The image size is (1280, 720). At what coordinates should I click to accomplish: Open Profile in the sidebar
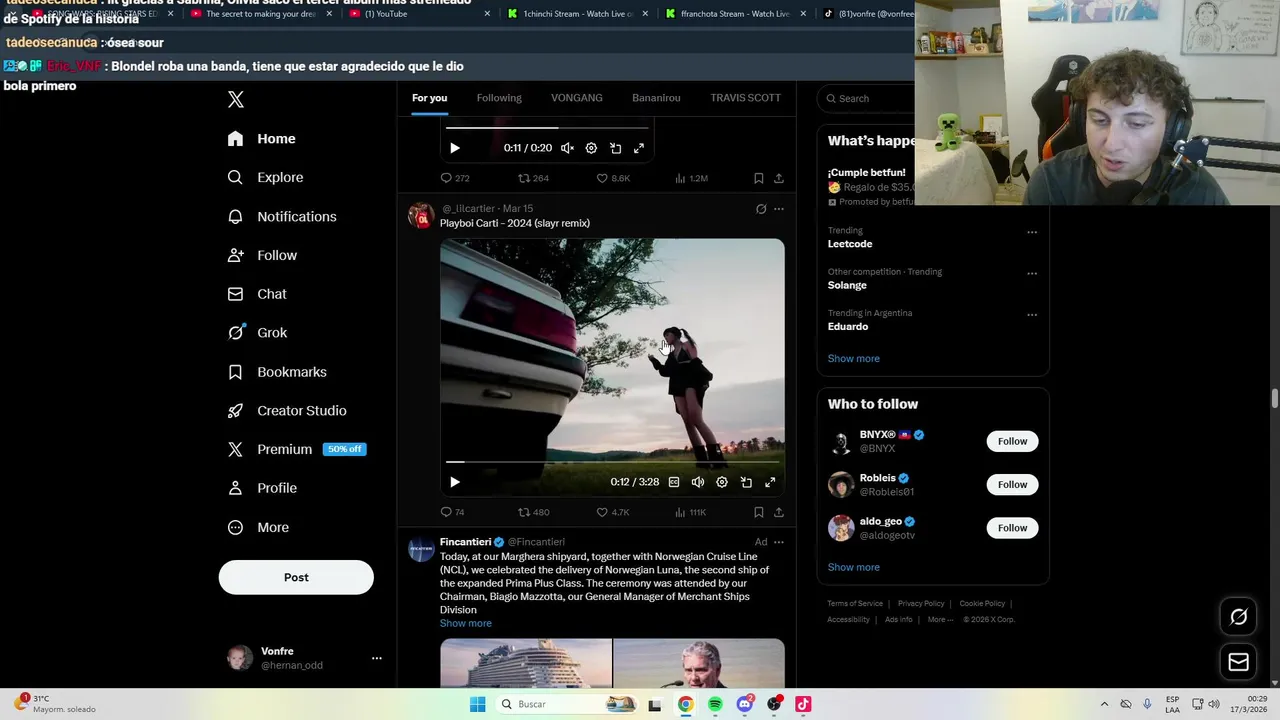click(x=263, y=489)
